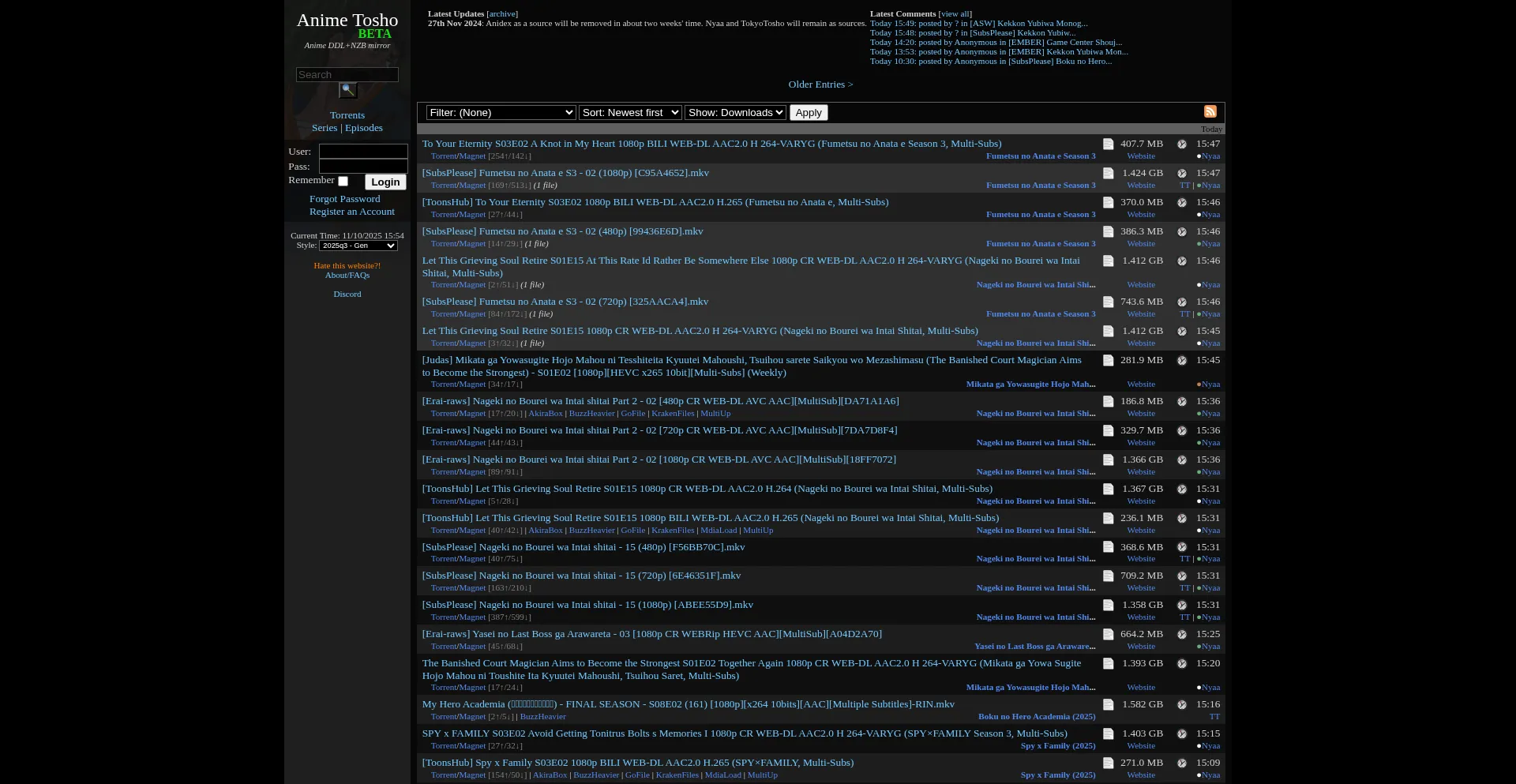
Task: Toggle the Remember login checkbox
Action: tap(343, 182)
